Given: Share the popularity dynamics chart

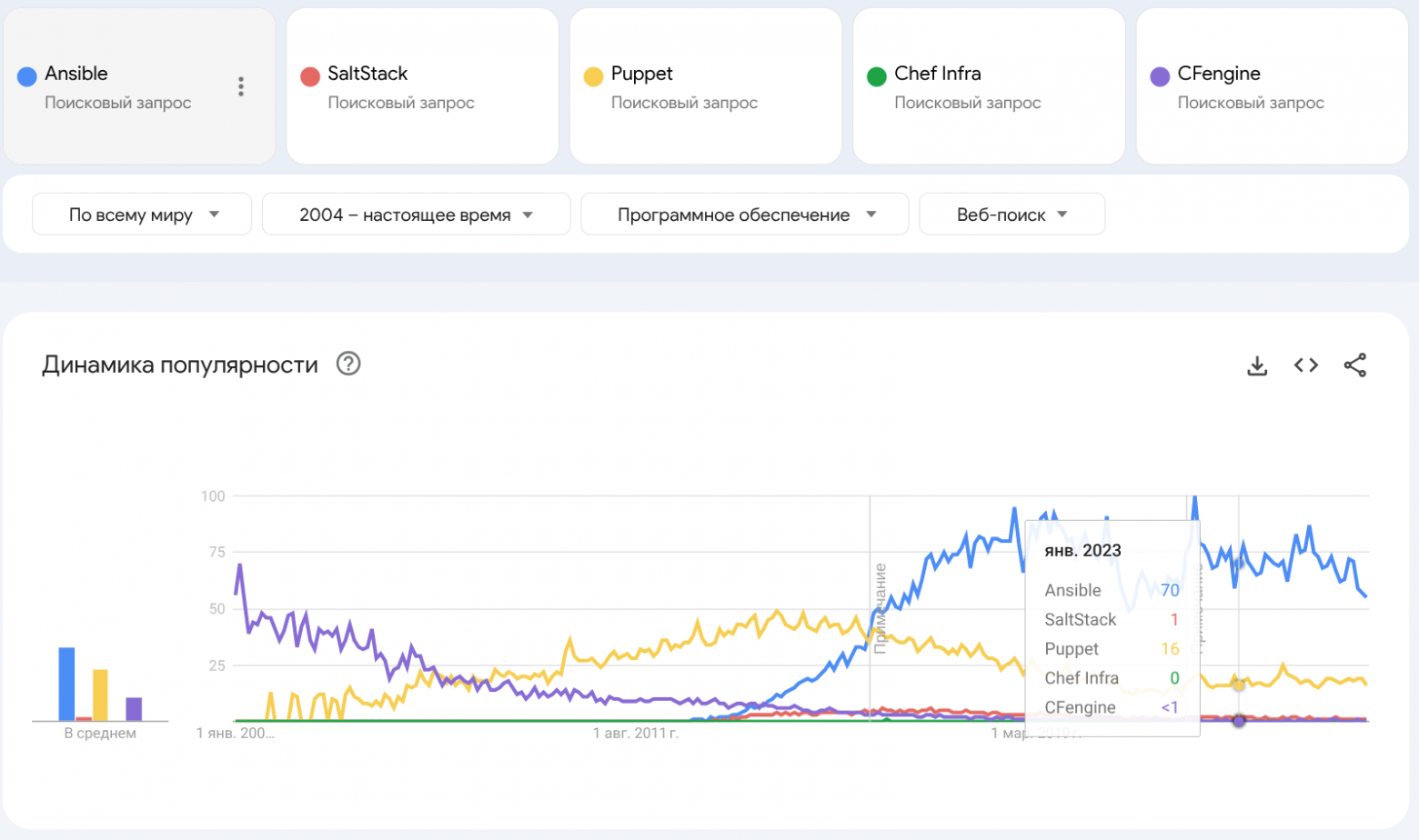Looking at the screenshot, I should coord(1355,365).
